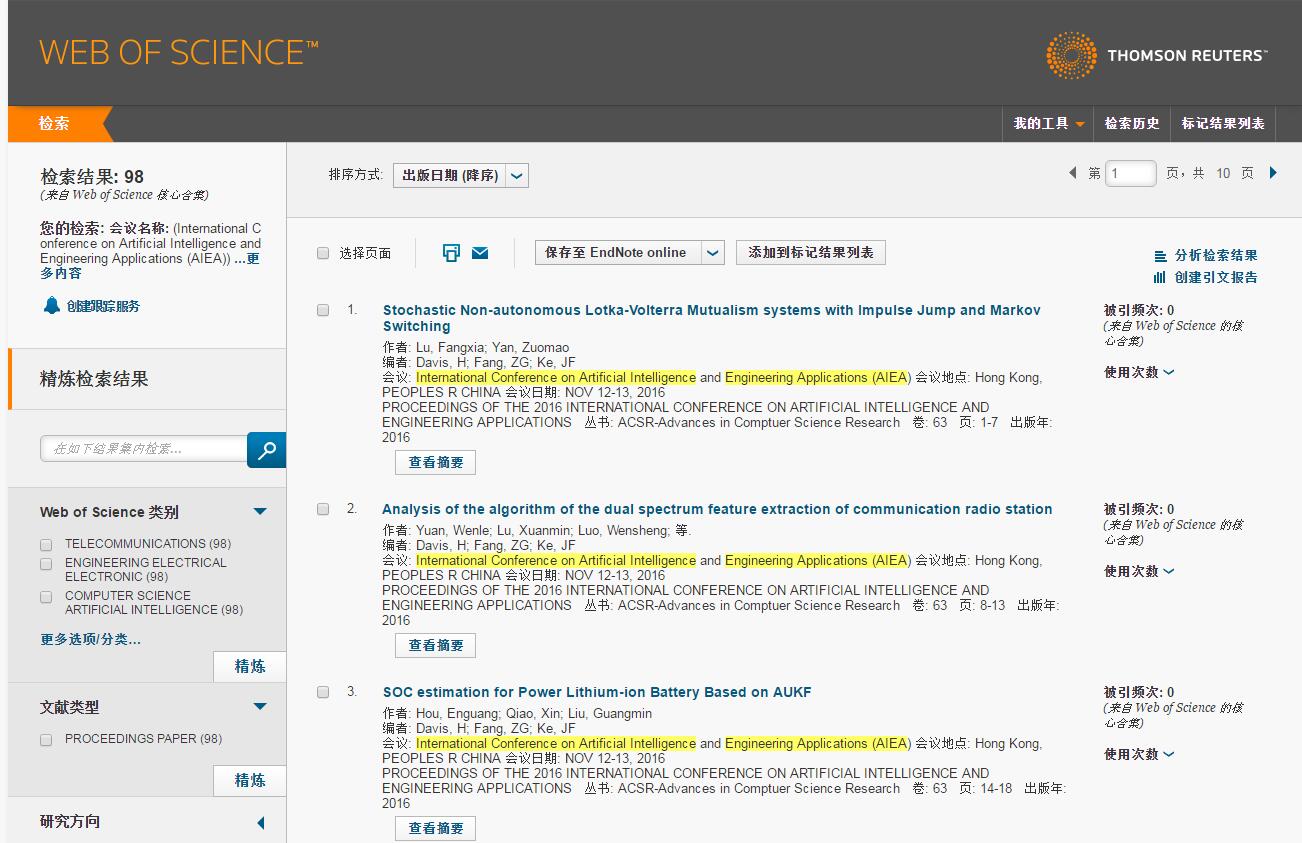1302x843 pixels.
Task: Click the 分析检索结果 link
Action: [1216, 256]
